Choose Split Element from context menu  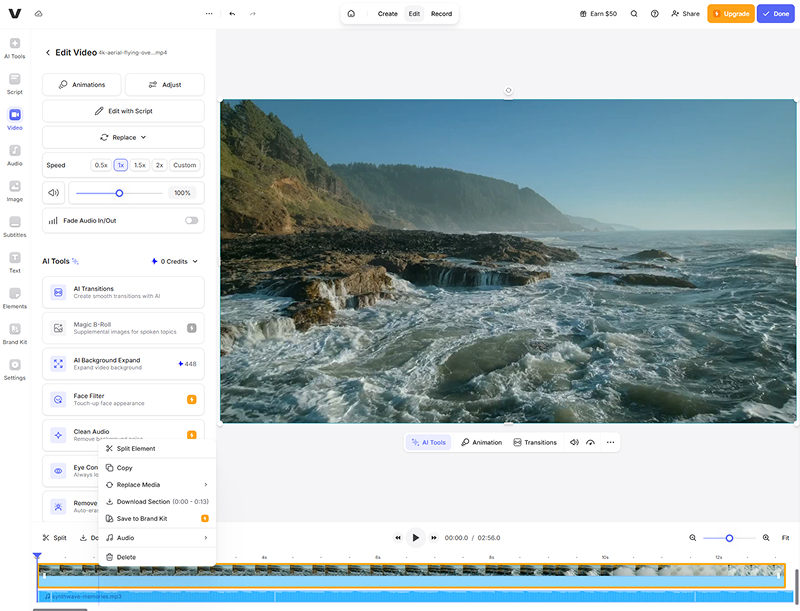(x=136, y=449)
